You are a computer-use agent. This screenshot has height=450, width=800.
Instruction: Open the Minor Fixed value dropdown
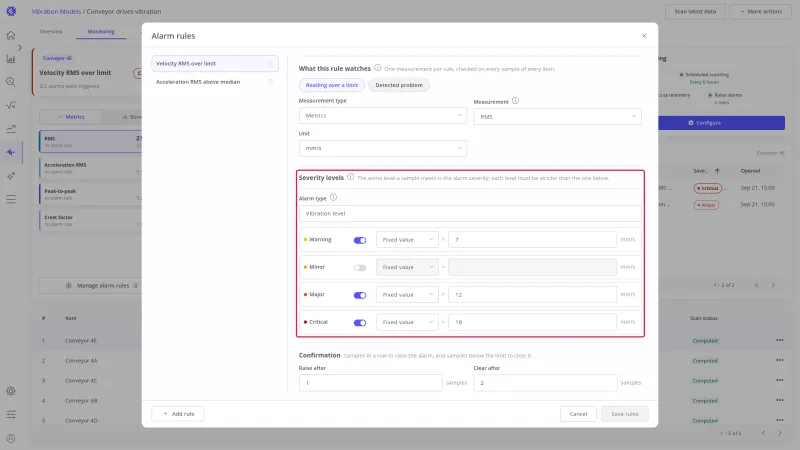click(x=407, y=267)
